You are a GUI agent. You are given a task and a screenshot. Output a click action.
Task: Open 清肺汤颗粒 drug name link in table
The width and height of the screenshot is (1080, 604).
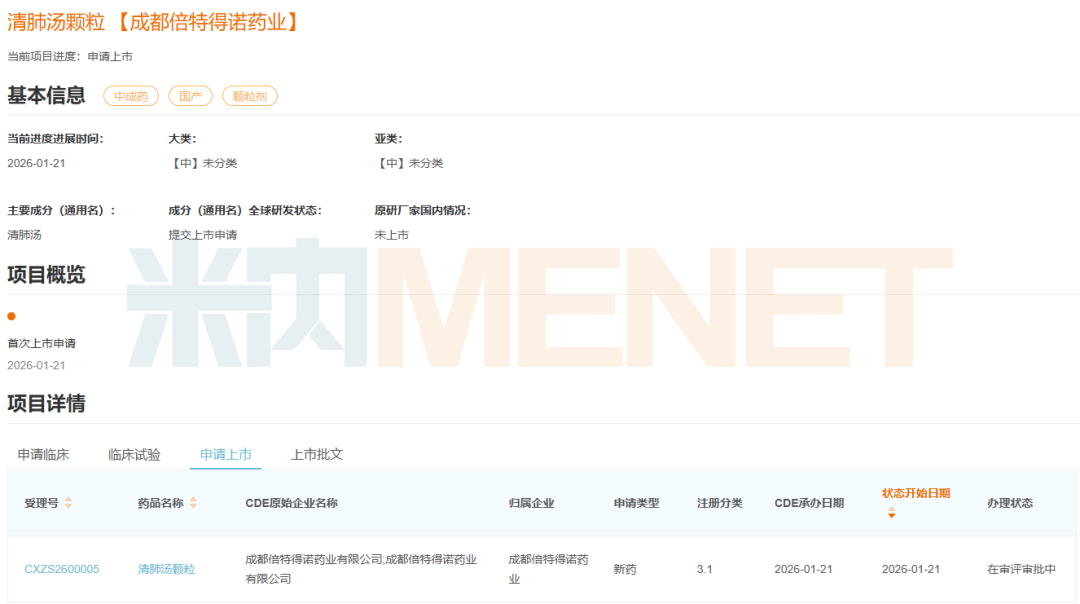tap(166, 569)
